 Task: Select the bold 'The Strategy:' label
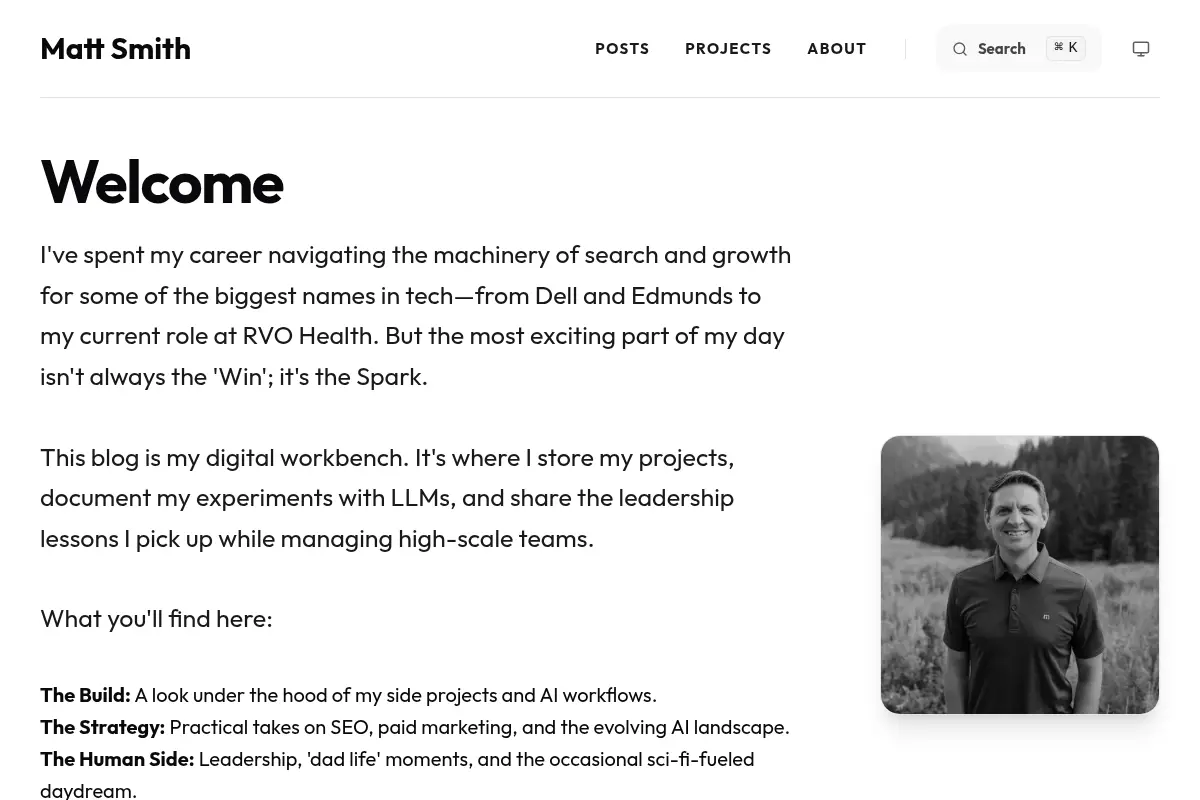[102, 727]
